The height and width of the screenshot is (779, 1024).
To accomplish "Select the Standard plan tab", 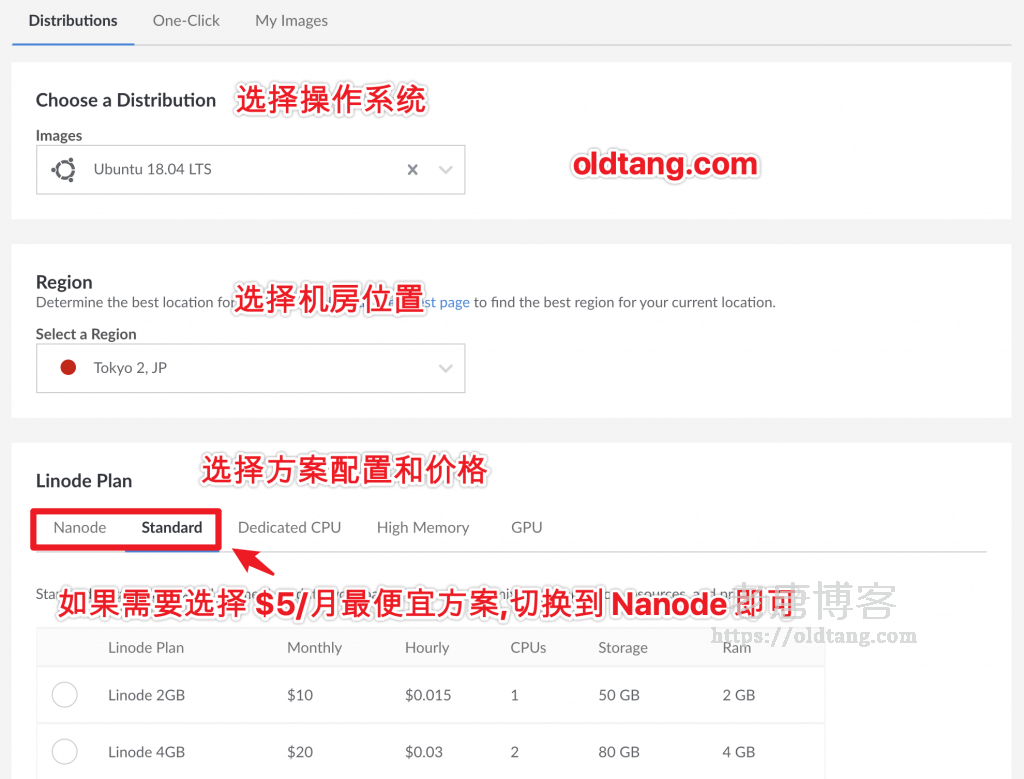I will click(x=172, y=528).
